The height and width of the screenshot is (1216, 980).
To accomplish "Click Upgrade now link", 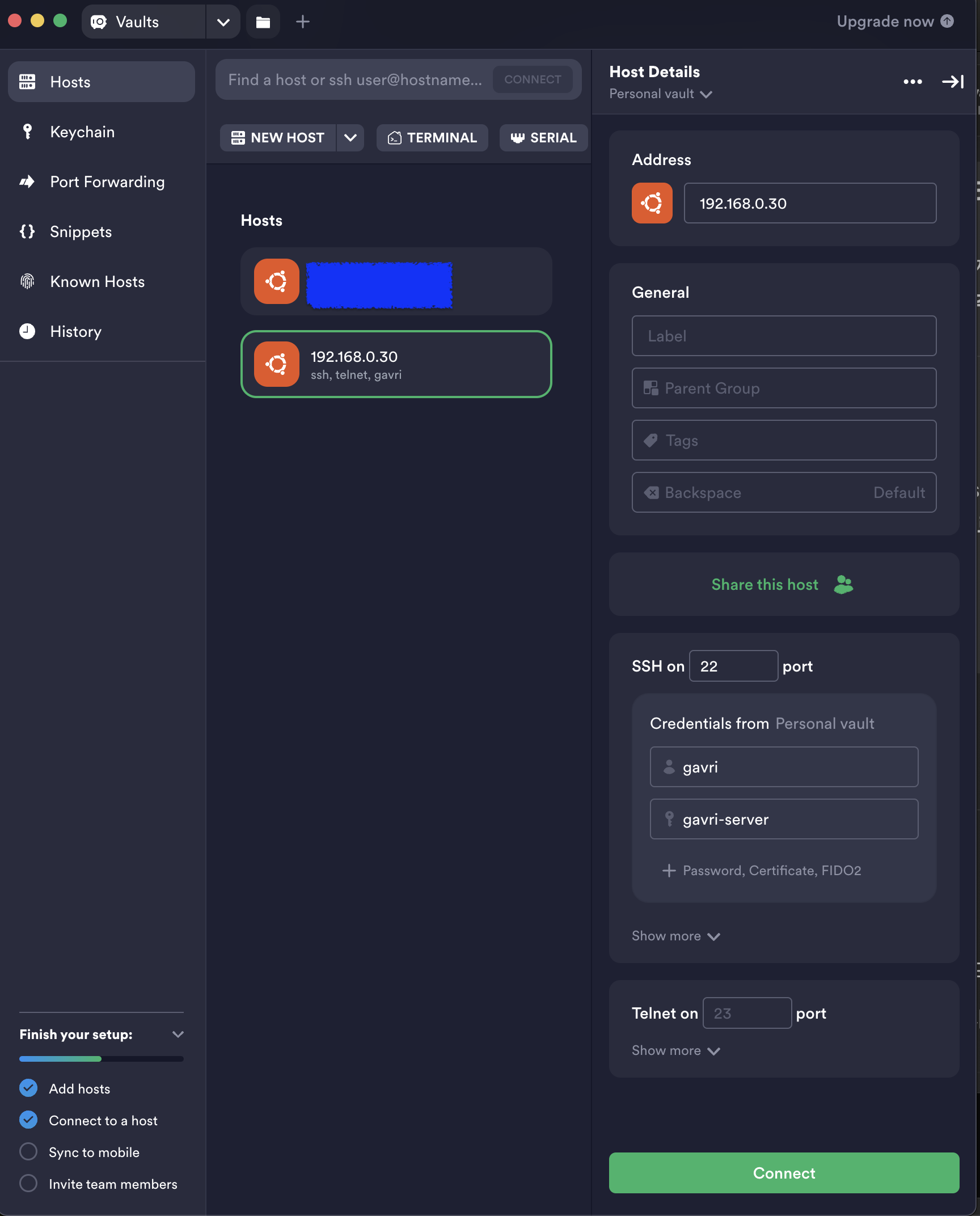I will [x=895, y=22].
